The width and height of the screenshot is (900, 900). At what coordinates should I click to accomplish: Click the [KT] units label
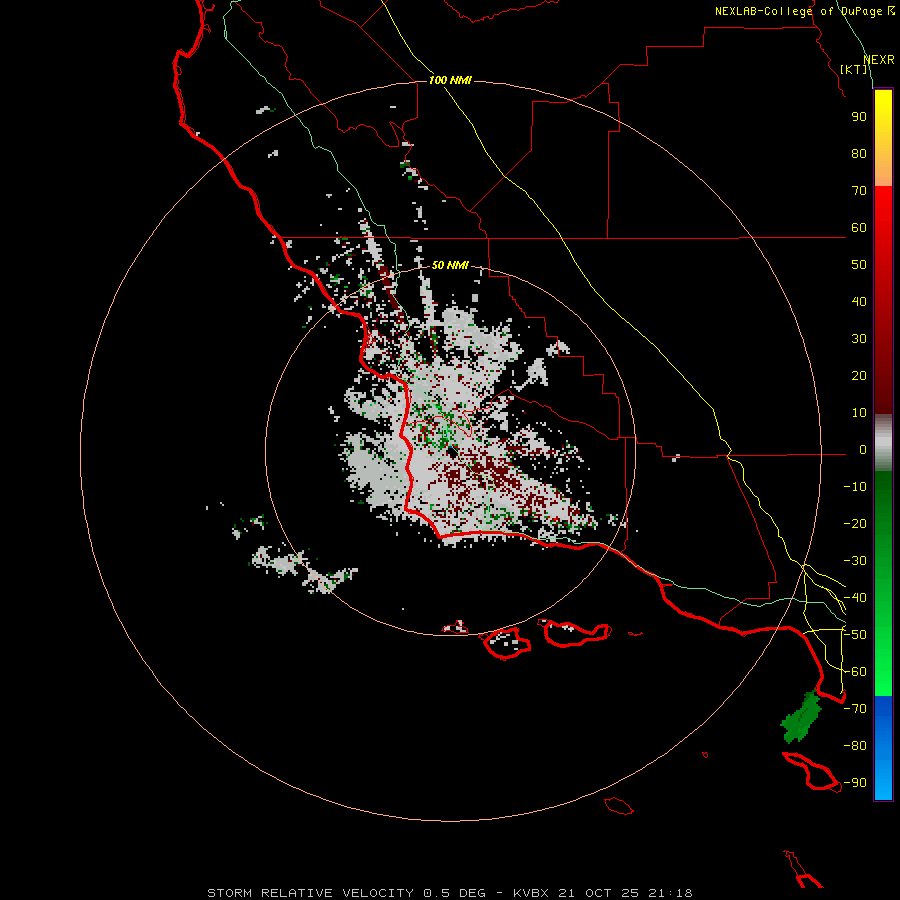pos(854,69)
